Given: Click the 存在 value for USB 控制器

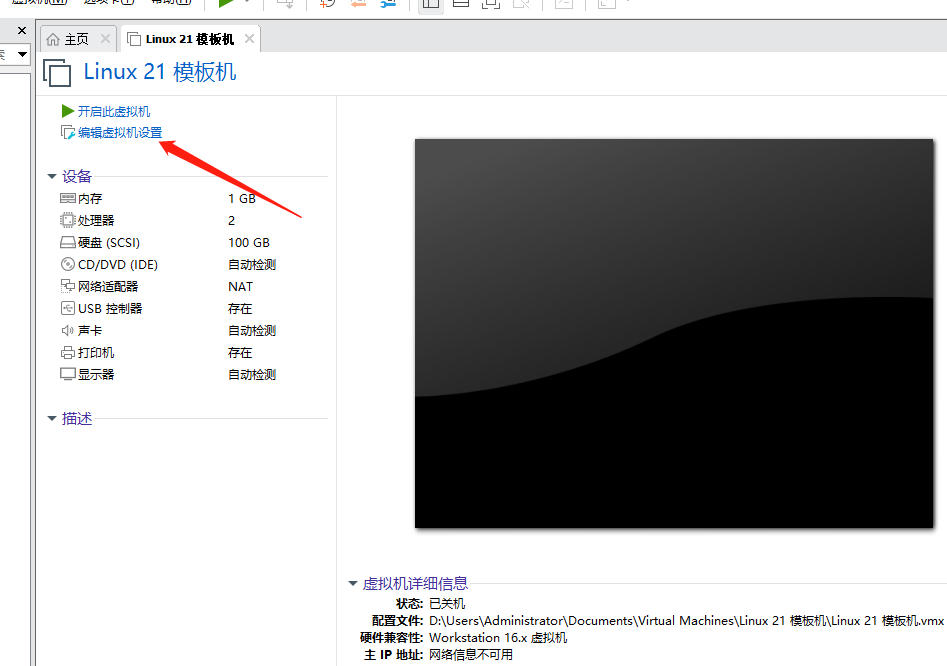Looking at the screenshot, I should pos(240,309).
